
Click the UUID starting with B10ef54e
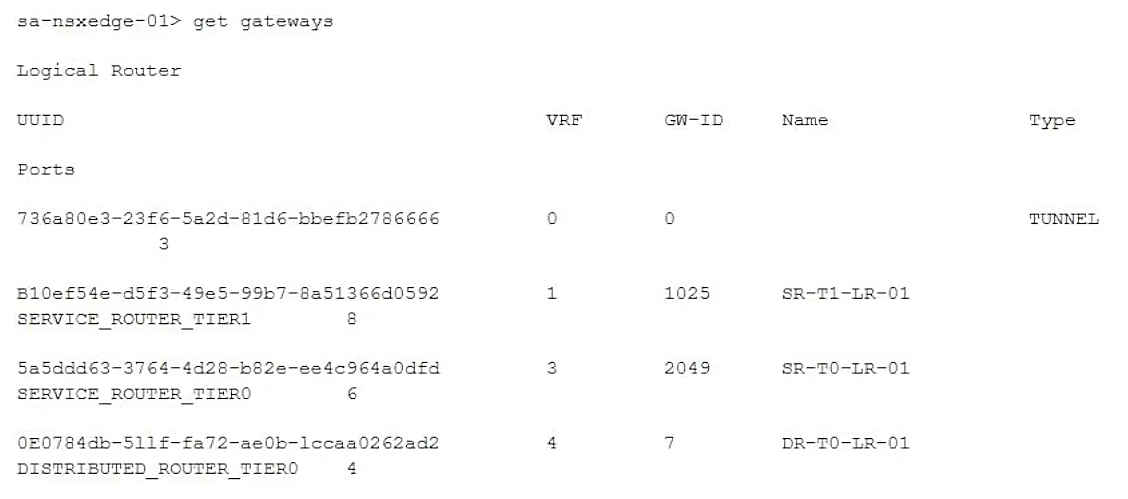tap(228, 297)
